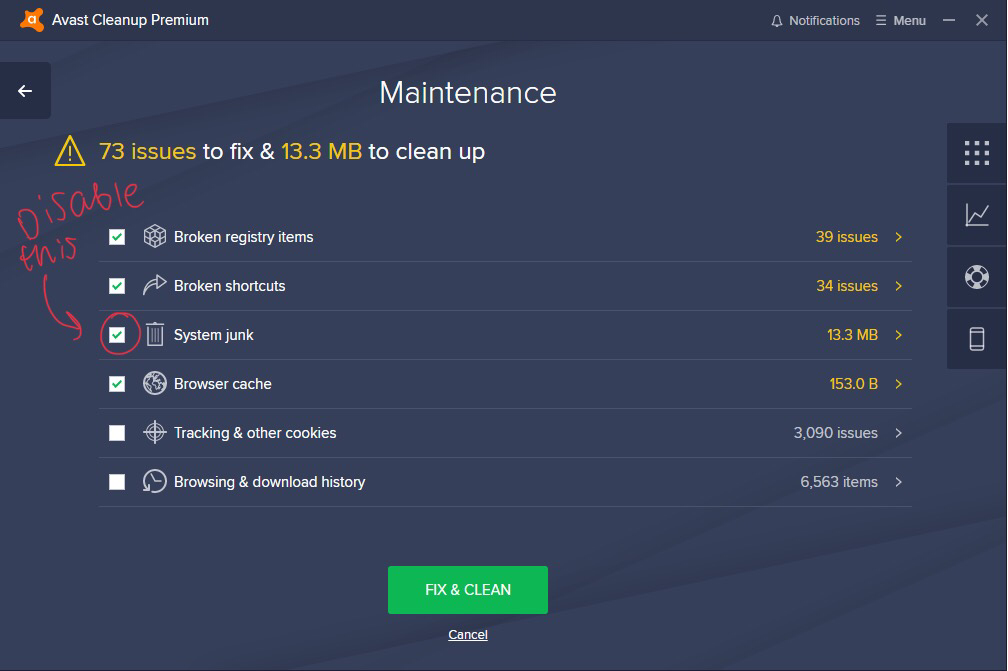Click the FIX & CLEAN button

[468, 589]
